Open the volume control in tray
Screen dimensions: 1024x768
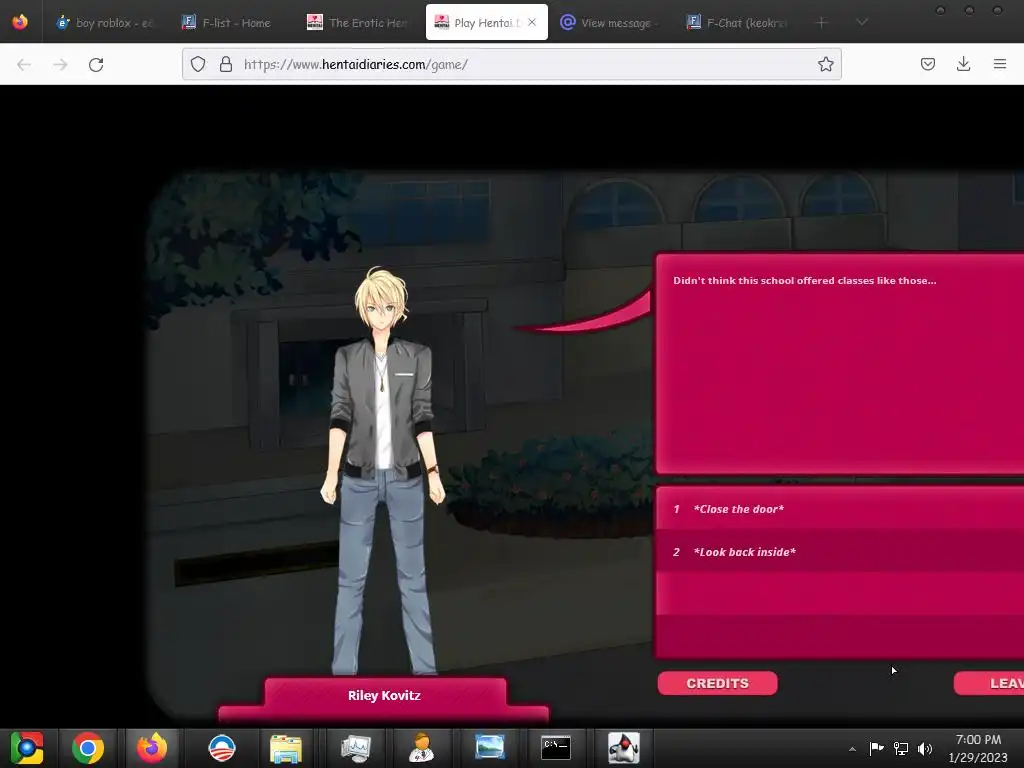[925, 748]
